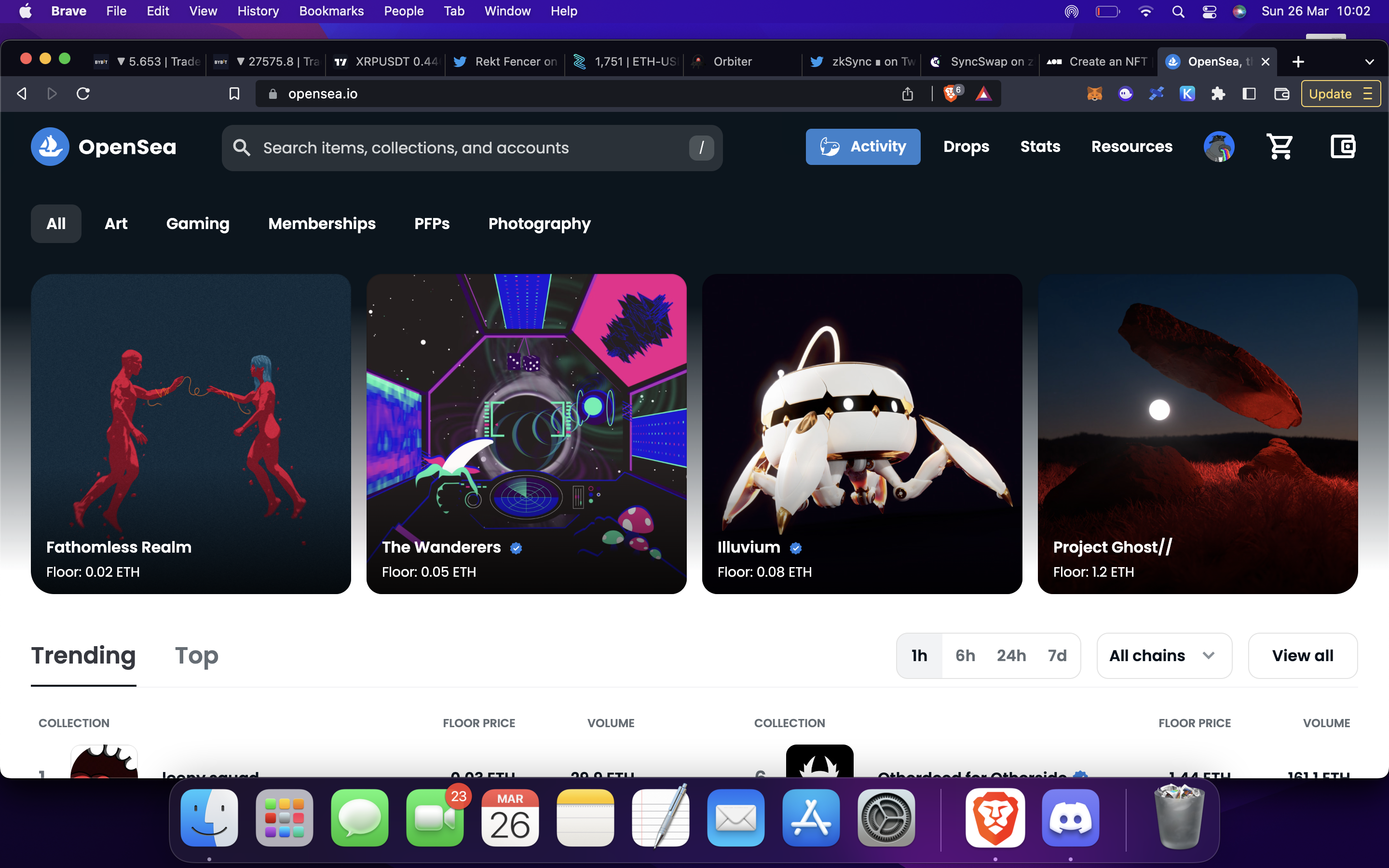Open the K extension icon
The image size is (1389, 868).
(x=1187, y=94)
